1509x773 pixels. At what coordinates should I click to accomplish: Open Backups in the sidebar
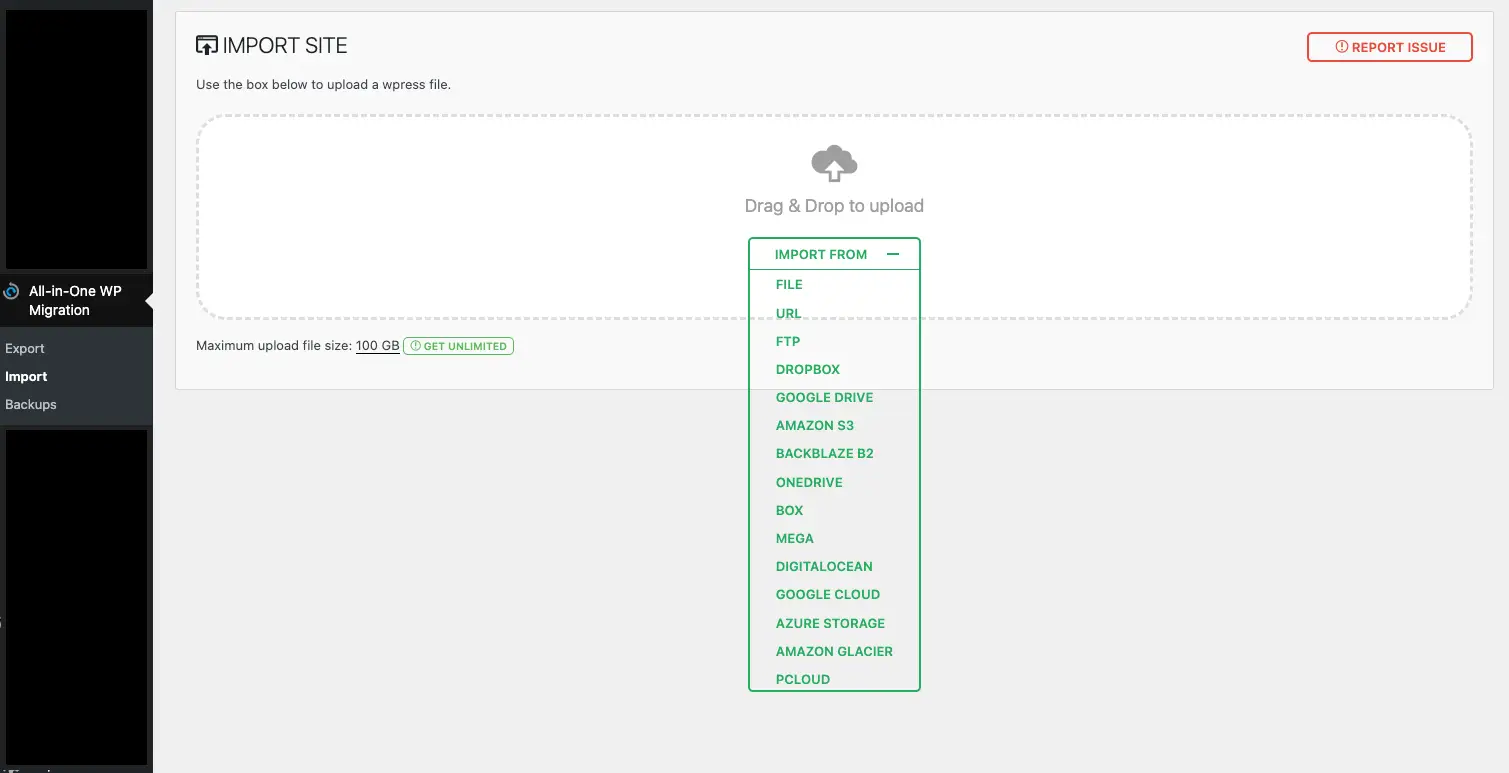[x=31, y=404]
